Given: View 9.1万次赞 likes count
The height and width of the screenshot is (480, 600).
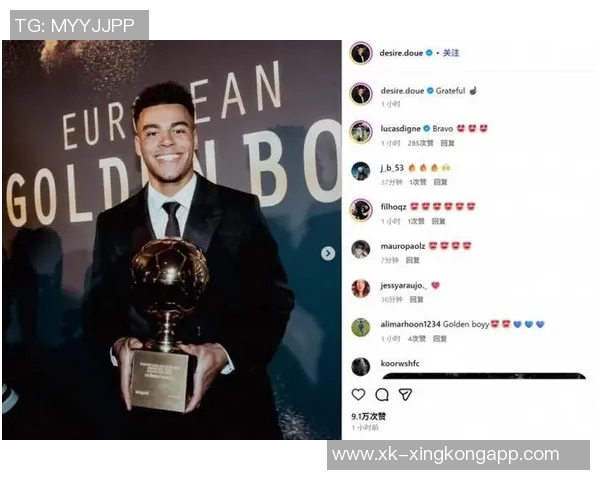Looking at the screenshot, I should click(x=368, y=416).
